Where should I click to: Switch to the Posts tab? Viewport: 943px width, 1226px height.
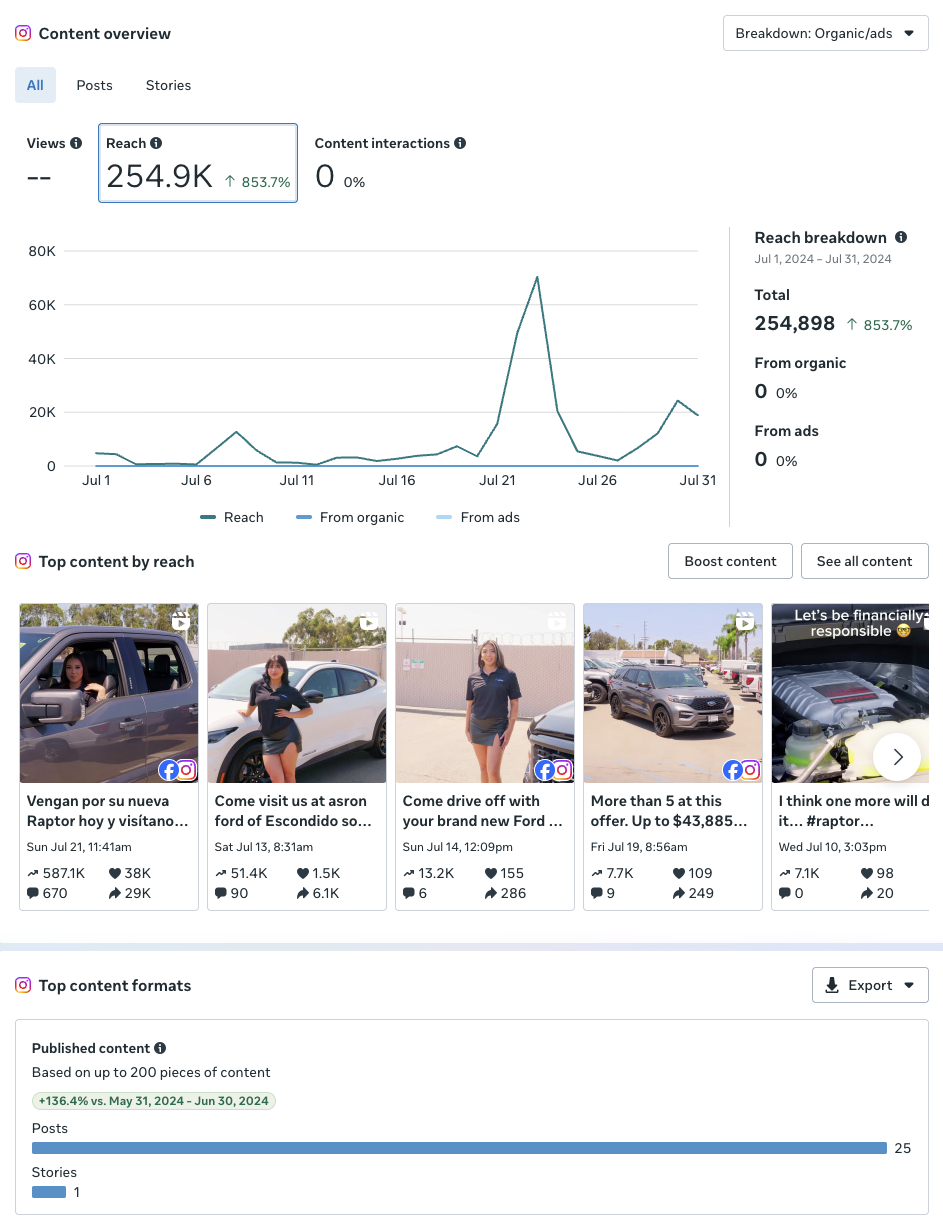tap(95, 85)
